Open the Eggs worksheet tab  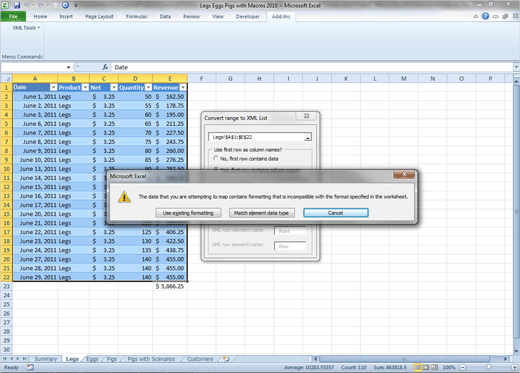[92, 359]
